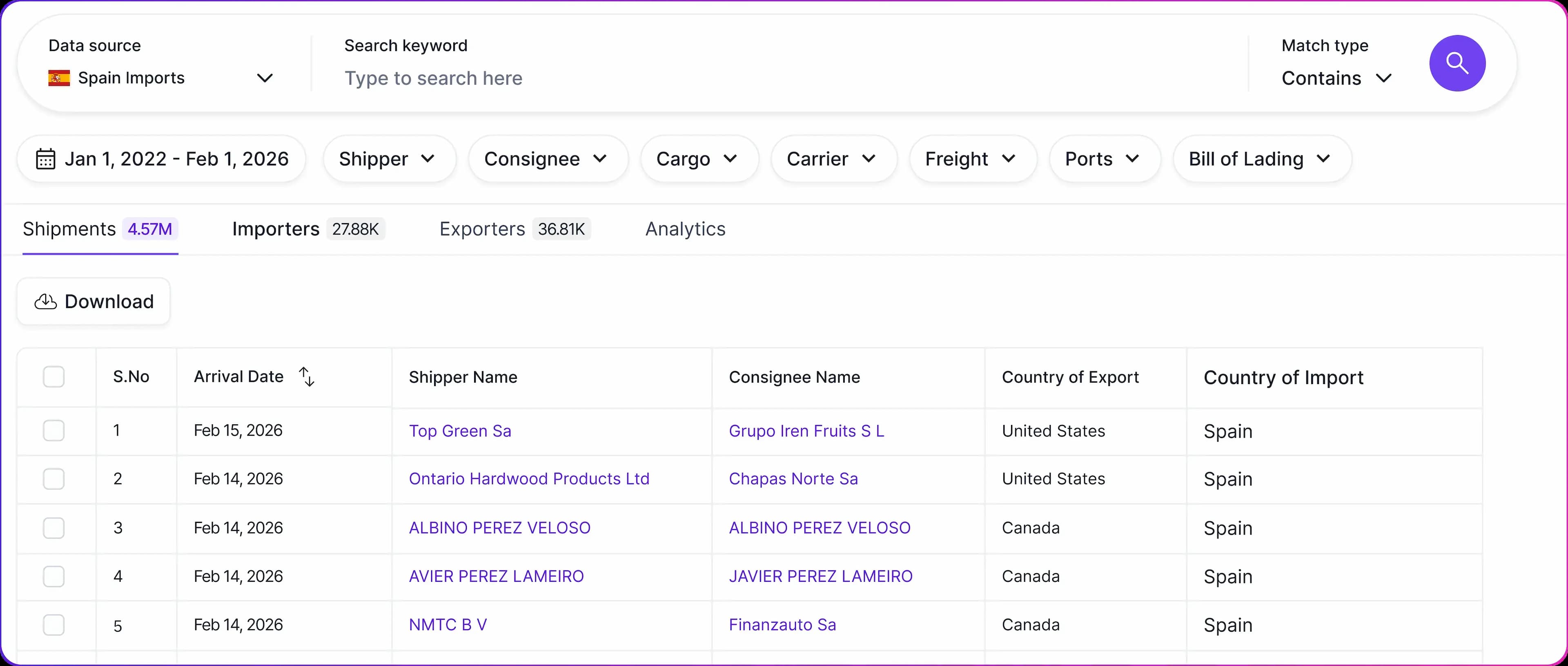Click the cloud download icon

[x=46, y=302]
